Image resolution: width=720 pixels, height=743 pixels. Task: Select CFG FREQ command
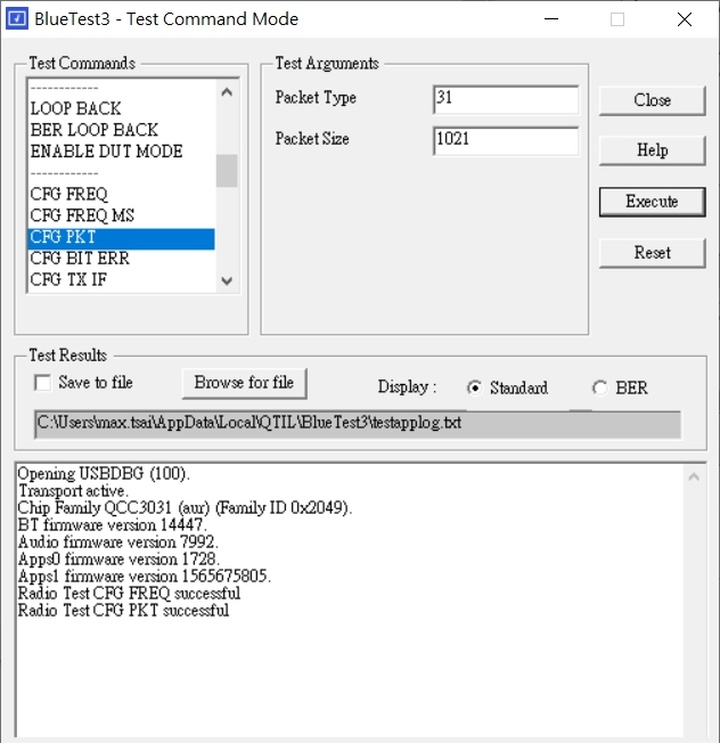click(x=69, y=194)
